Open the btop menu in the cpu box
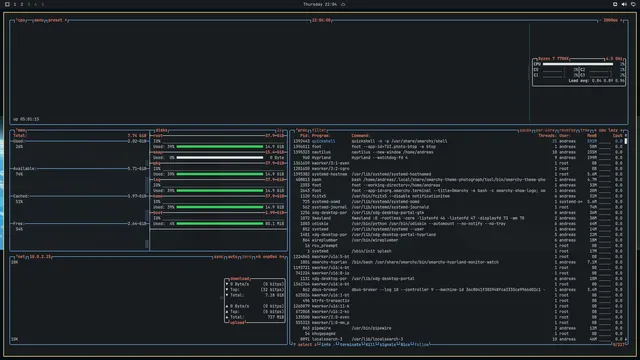 pos(39,20)
